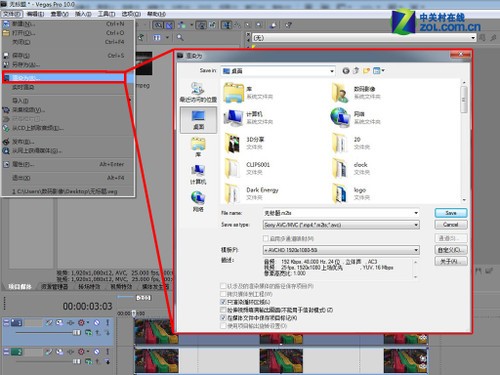Switch to the 资源管理器 (Explorer) tab
Screen dimensions: 500x375
point(54,286)
